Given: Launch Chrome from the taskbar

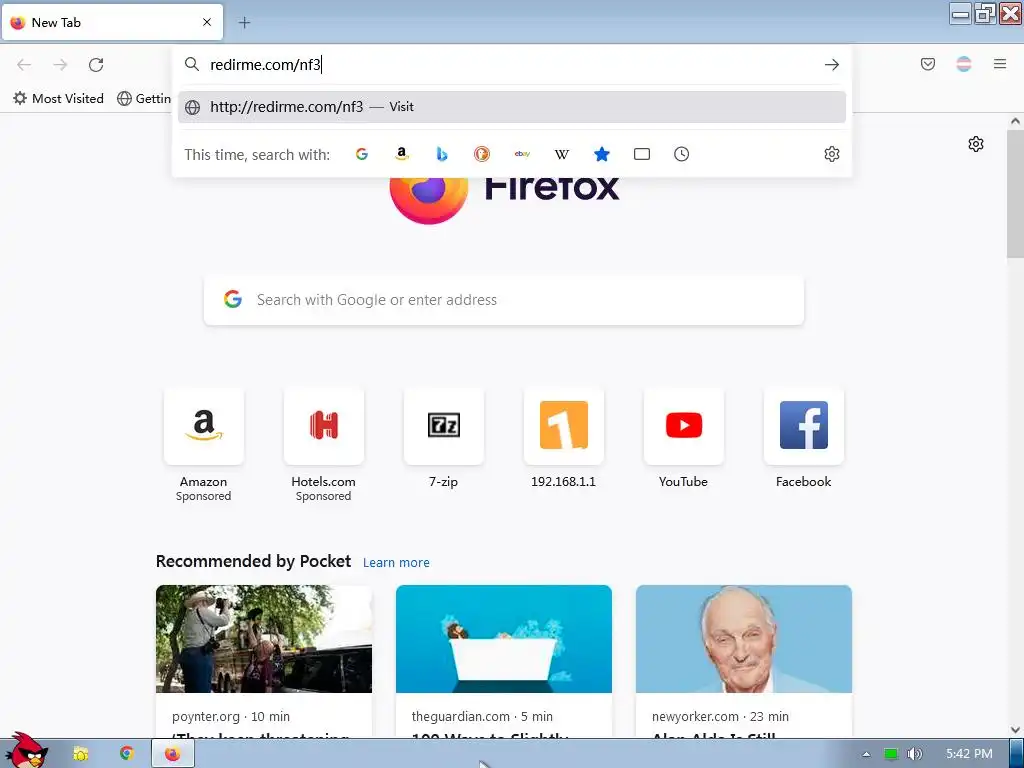Looking at the screenshot, I should 127,753.
